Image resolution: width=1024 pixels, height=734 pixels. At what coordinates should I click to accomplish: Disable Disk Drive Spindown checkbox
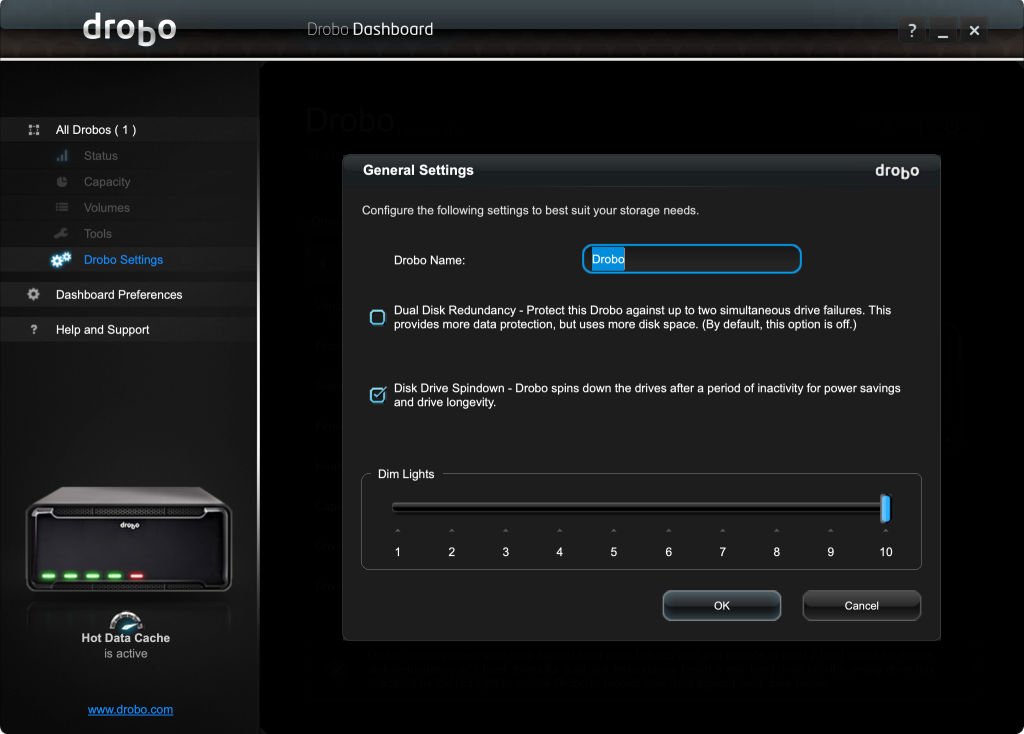(377, 395)
